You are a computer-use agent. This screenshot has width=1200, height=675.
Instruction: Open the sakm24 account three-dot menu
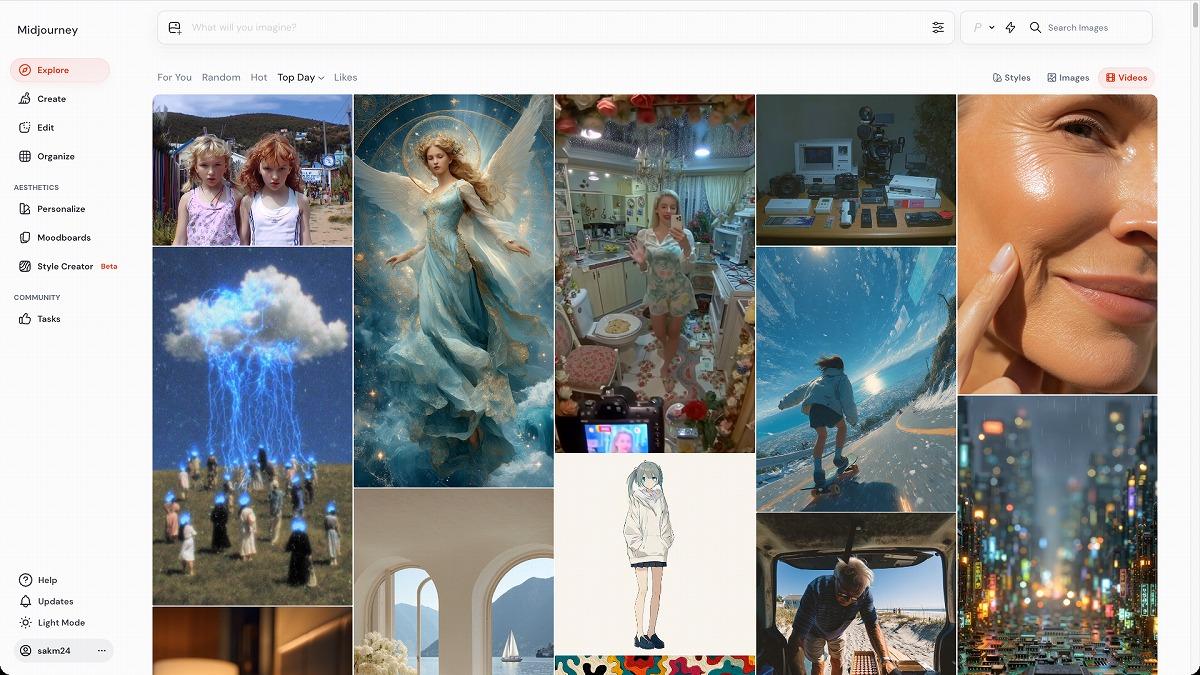tap(101, 651)
